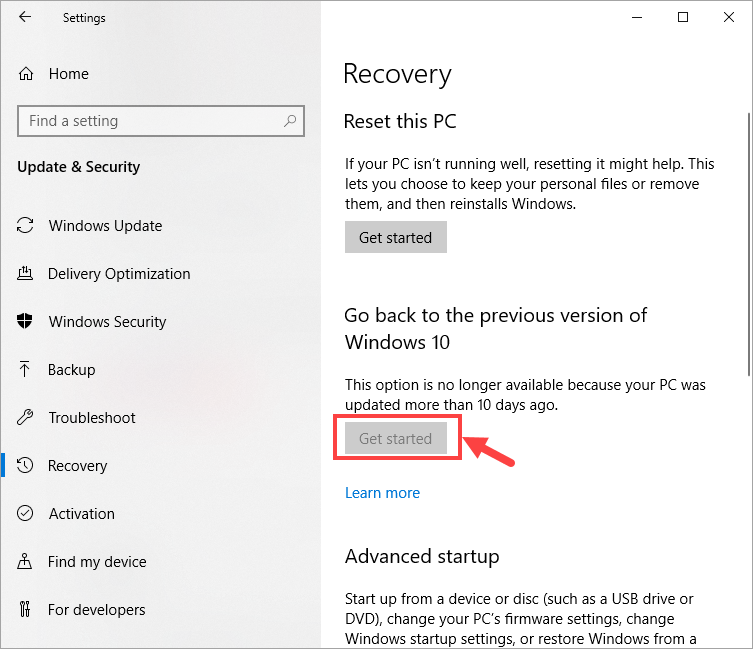753x649 pixels.
Task: Click the Activation checkmark circle icon
Action: click(25, 513)
